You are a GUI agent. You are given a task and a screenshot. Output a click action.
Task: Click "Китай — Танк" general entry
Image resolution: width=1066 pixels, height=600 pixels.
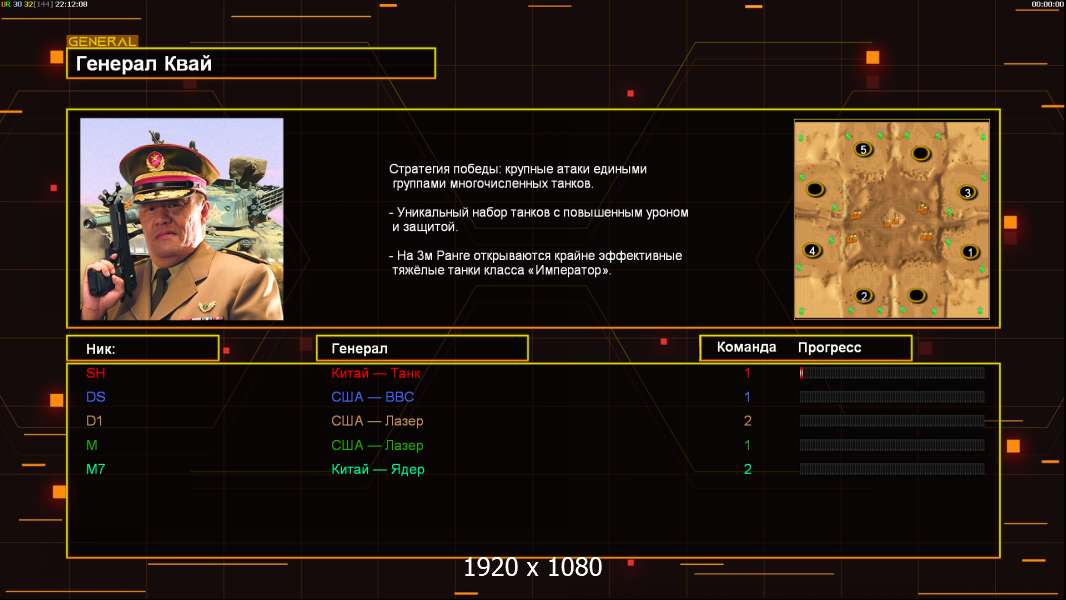pos(375,373)
